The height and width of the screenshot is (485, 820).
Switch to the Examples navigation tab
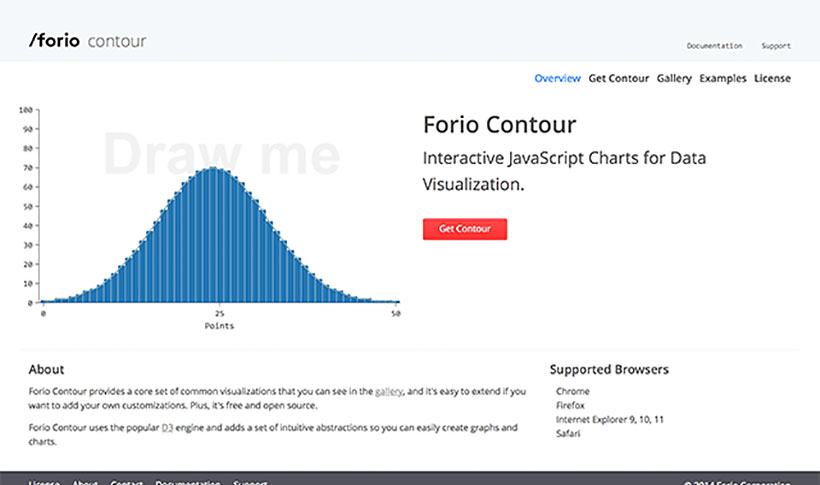(723, 78)
